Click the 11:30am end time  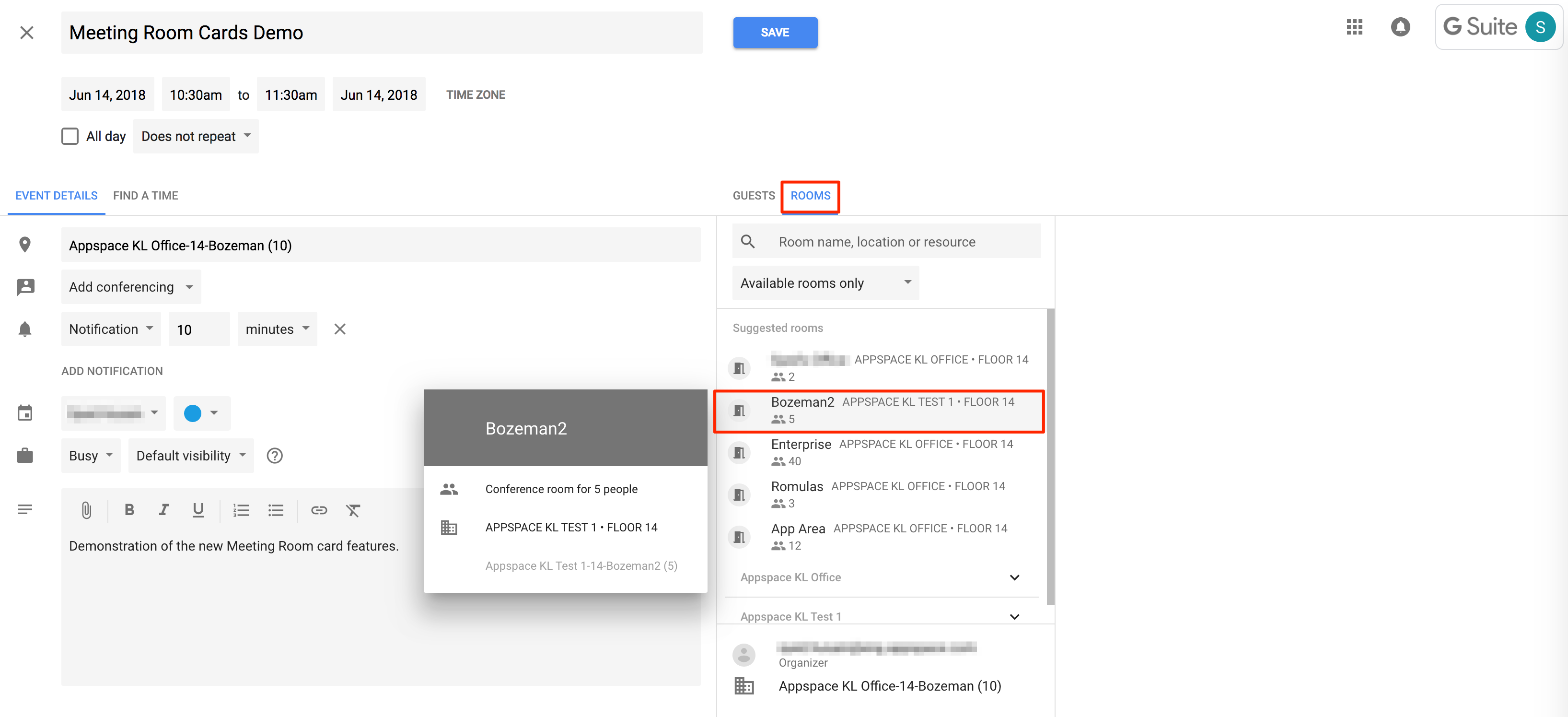290,94
